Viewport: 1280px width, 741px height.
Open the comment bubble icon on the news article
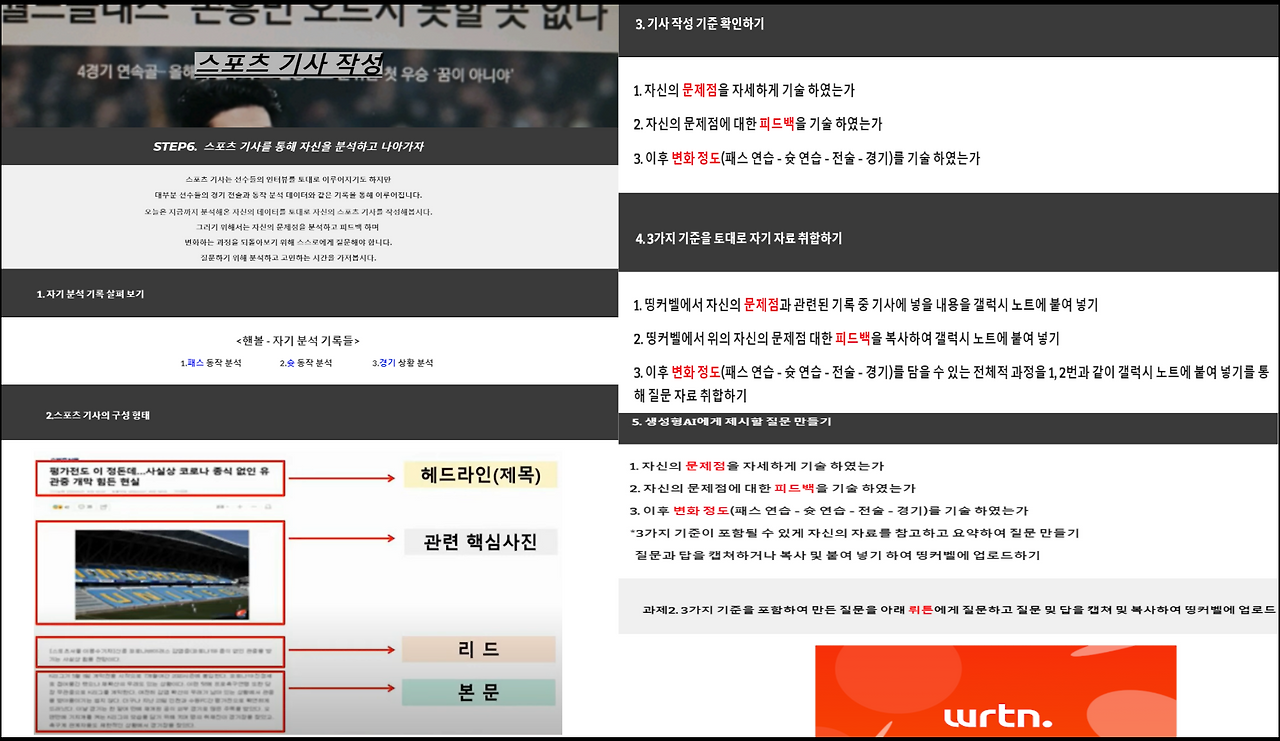pos(80,505)
